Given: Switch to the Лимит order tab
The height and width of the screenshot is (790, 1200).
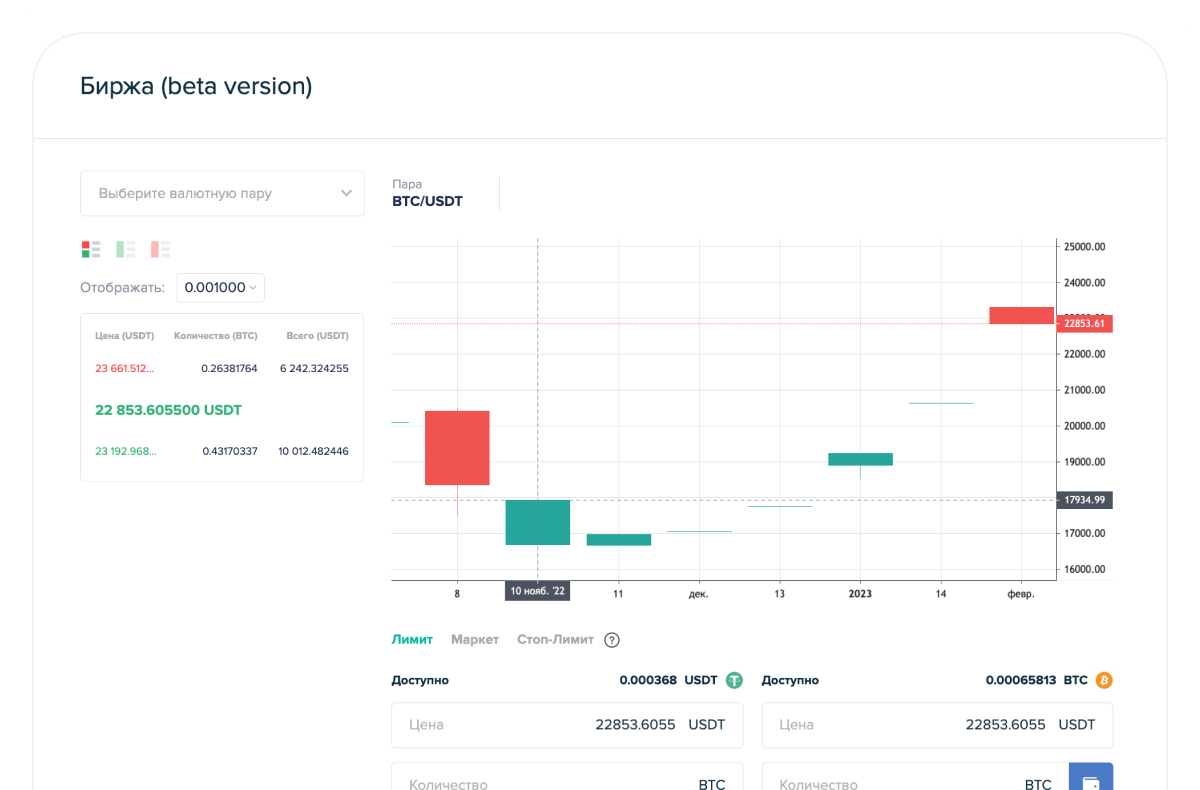Looking at the screenshot, I should tap(412, 640).
